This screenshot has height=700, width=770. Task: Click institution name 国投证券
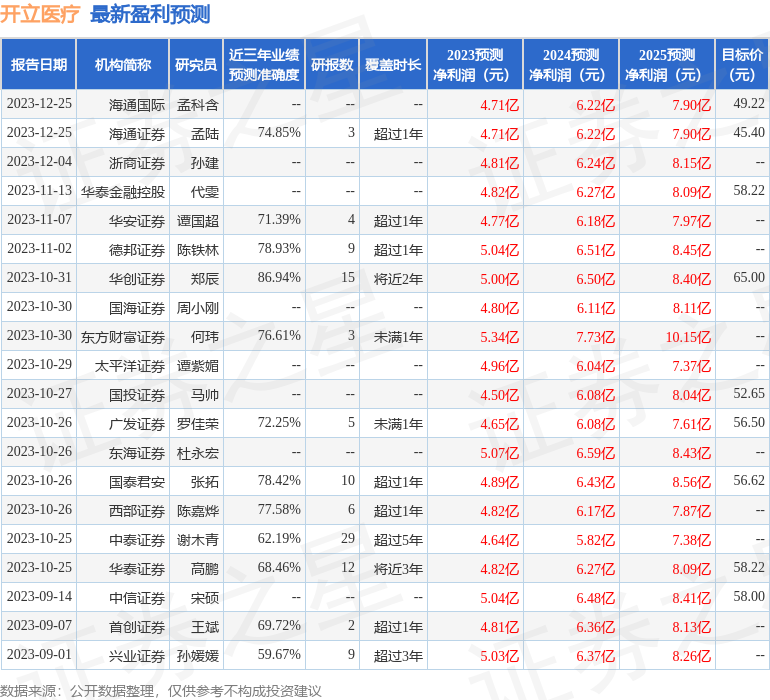click(x=137, y=394)
